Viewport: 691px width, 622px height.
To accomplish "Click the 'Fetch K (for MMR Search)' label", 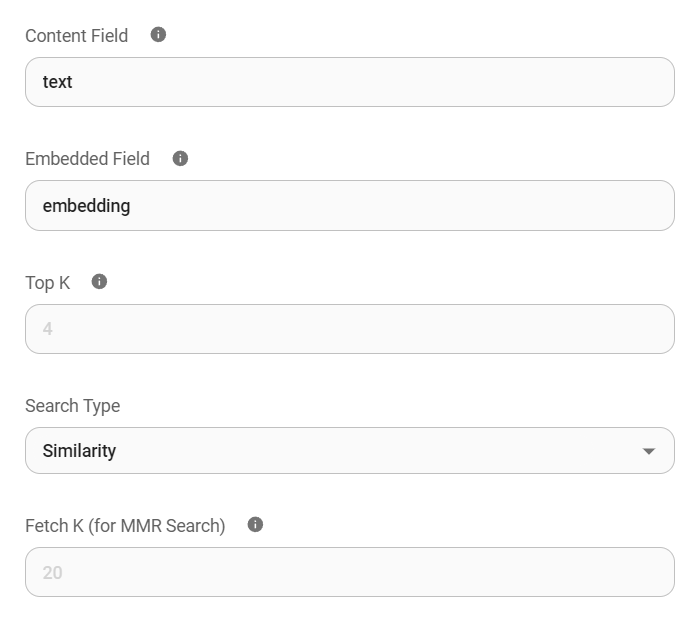I will point(125,526).
